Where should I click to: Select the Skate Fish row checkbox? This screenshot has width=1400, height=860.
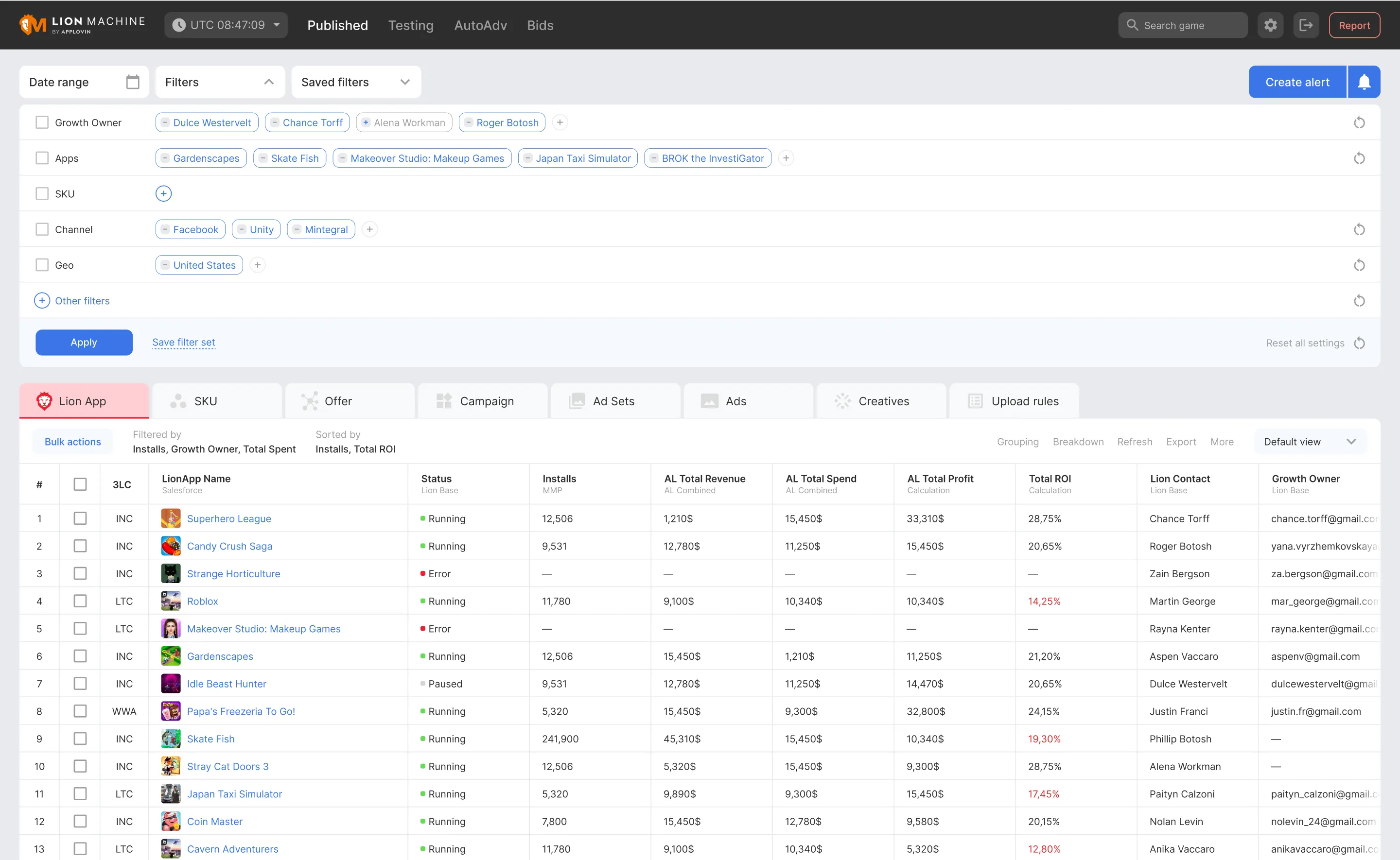point(80,738)
